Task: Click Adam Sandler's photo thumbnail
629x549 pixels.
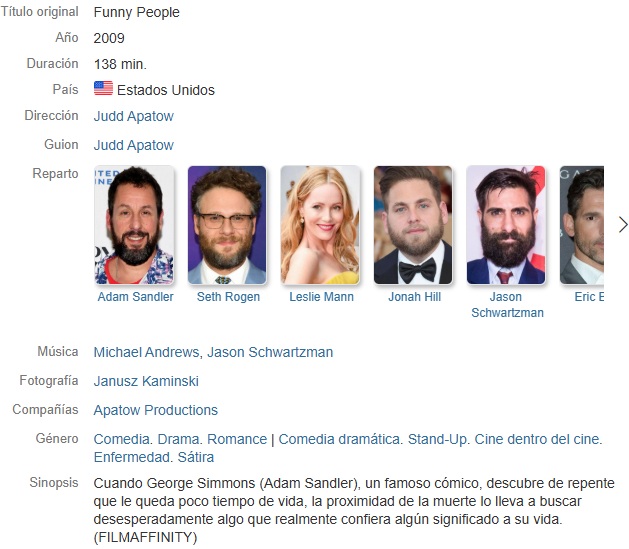Action: [x=134, y=225]
